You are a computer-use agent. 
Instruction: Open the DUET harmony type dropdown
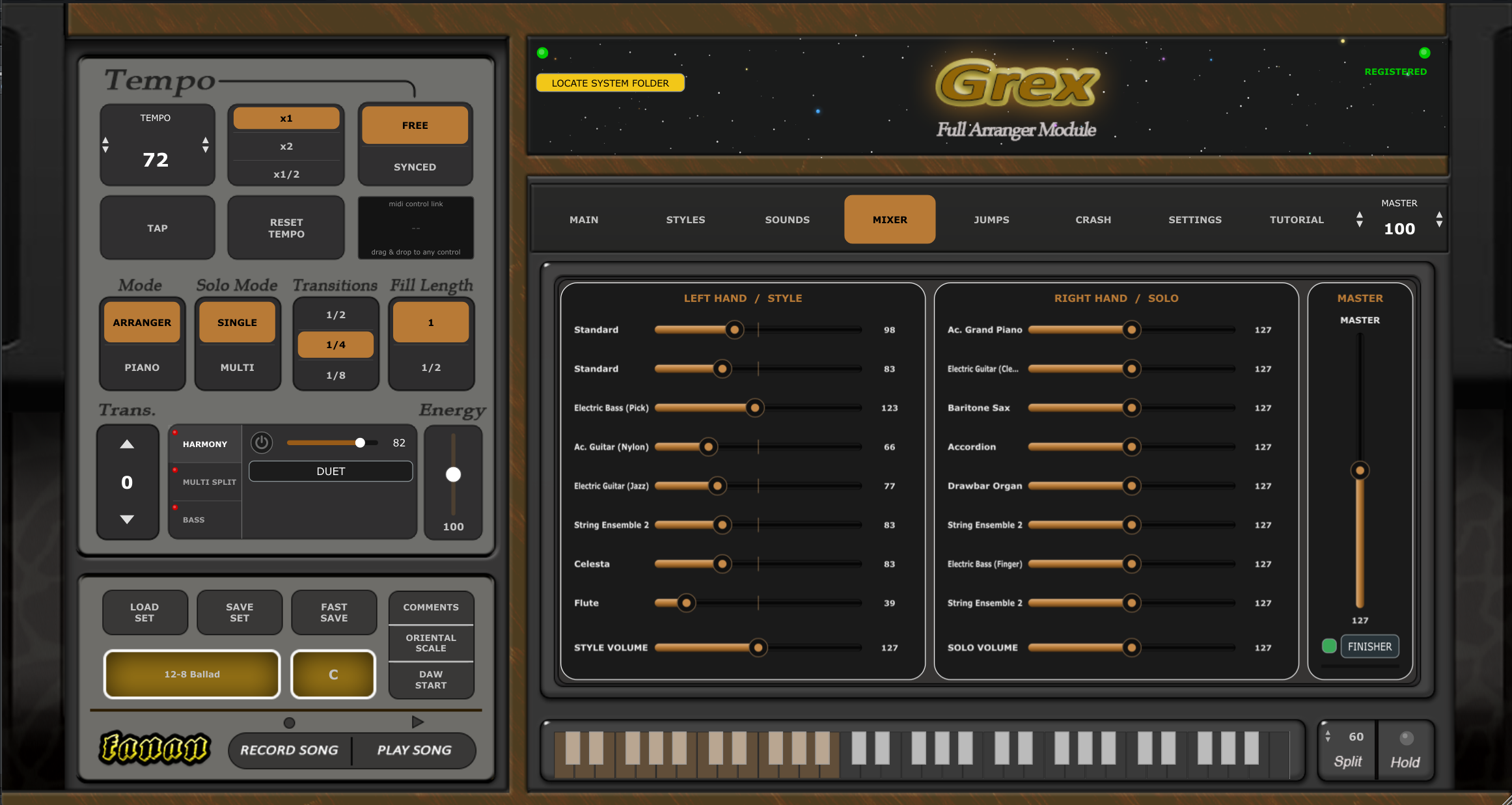[x=331, y=471]
